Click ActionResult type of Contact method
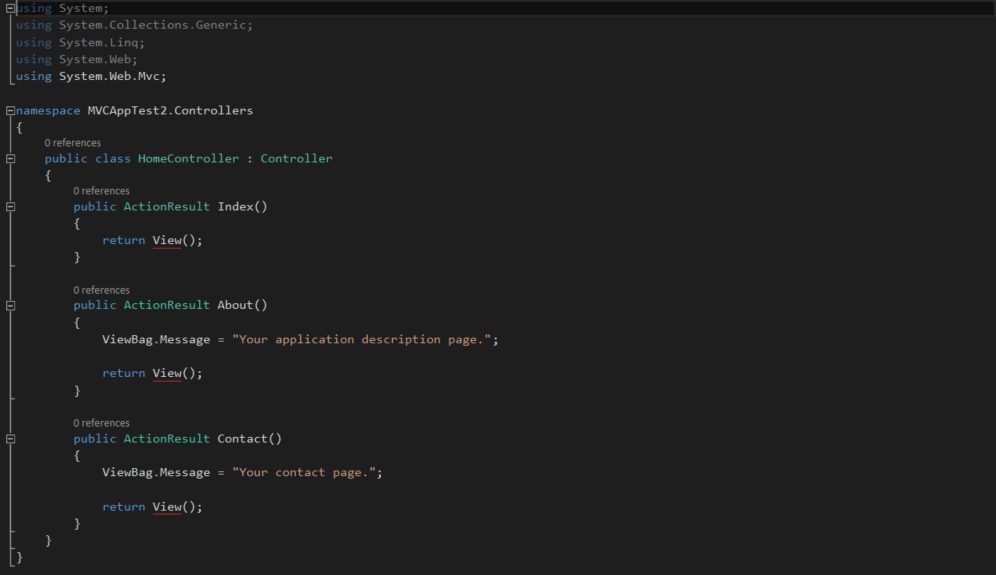Screen dimensions: 996x575 [x=166, y=438]
